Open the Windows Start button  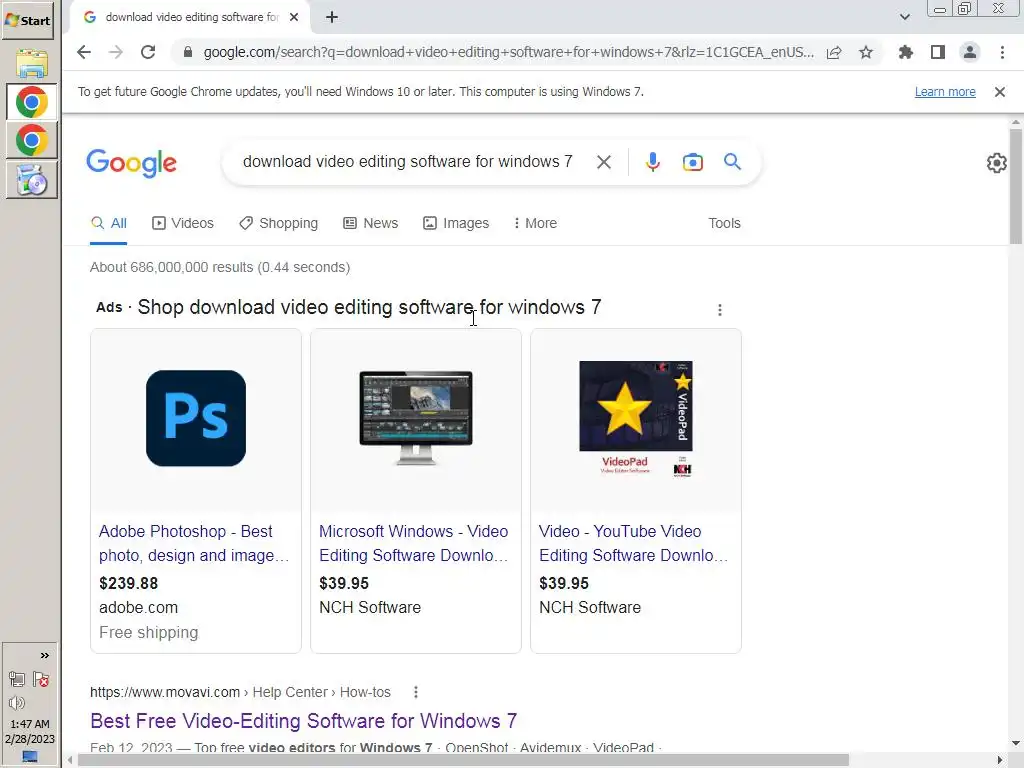(27, 20)
